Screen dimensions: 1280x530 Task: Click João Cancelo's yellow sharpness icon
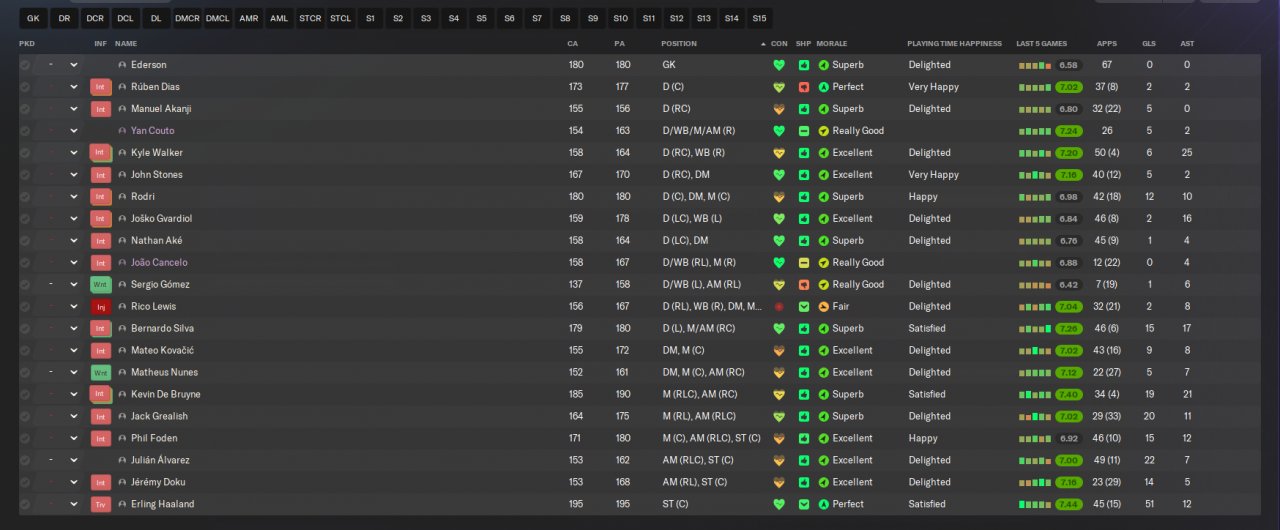click(x=804, y=263)
